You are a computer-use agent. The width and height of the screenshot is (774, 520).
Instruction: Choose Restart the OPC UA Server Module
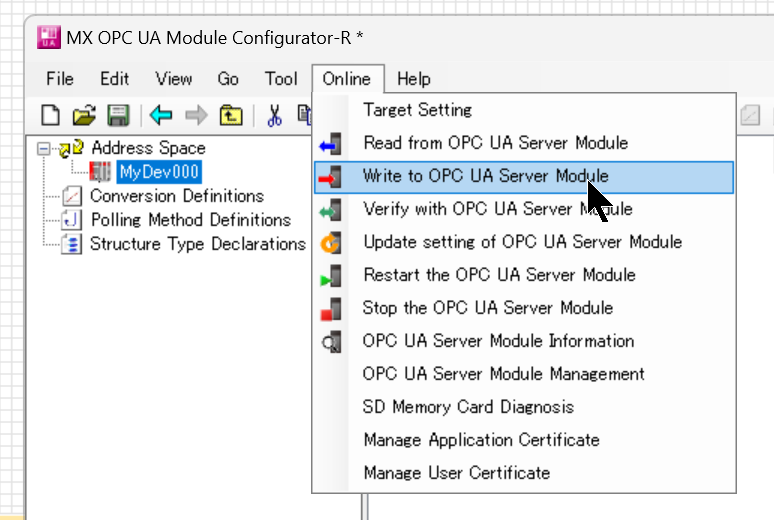click(524, 276)
